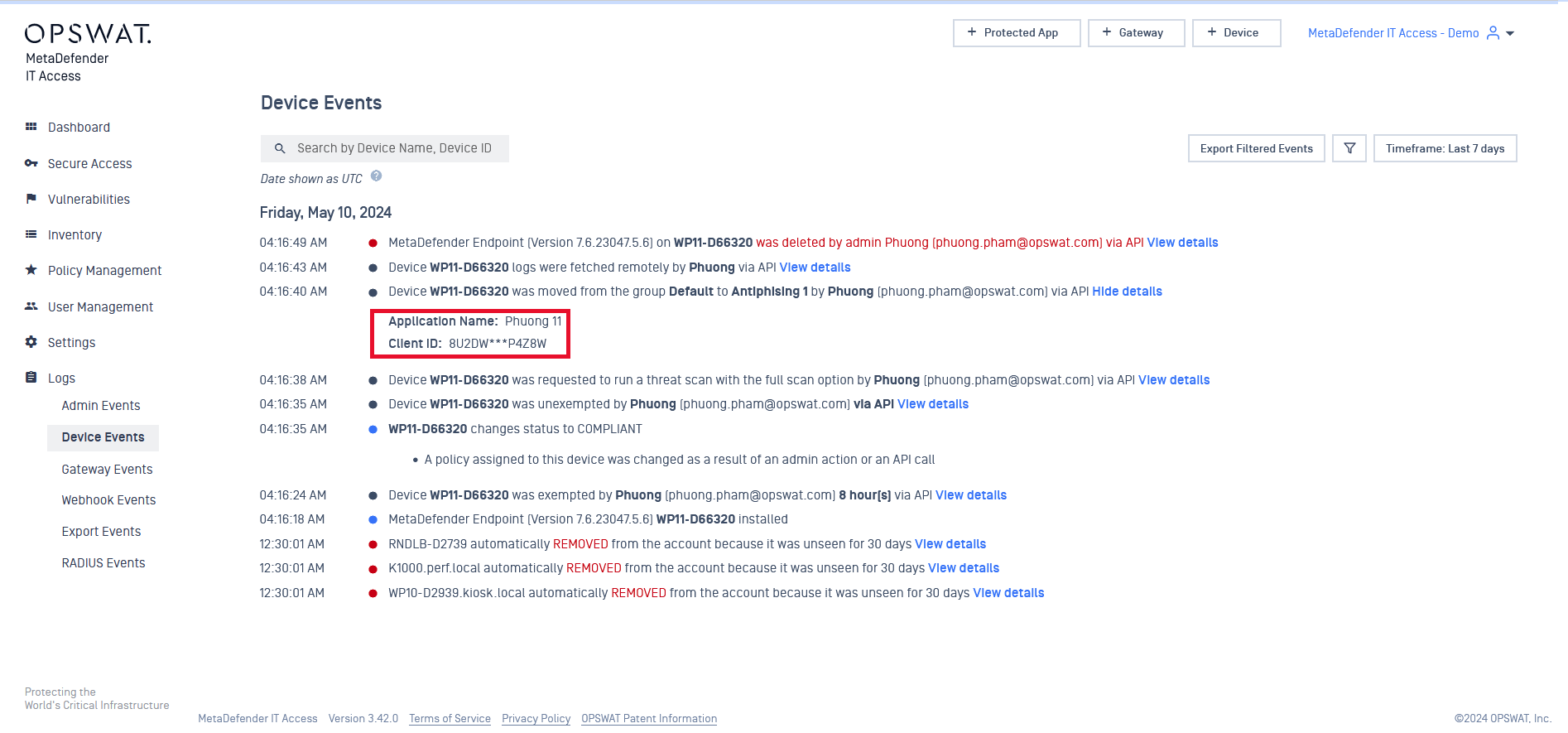The width and height of the screenshot is (1568, 733).
Task: Open Policy Management
Action: pos(104,271)
